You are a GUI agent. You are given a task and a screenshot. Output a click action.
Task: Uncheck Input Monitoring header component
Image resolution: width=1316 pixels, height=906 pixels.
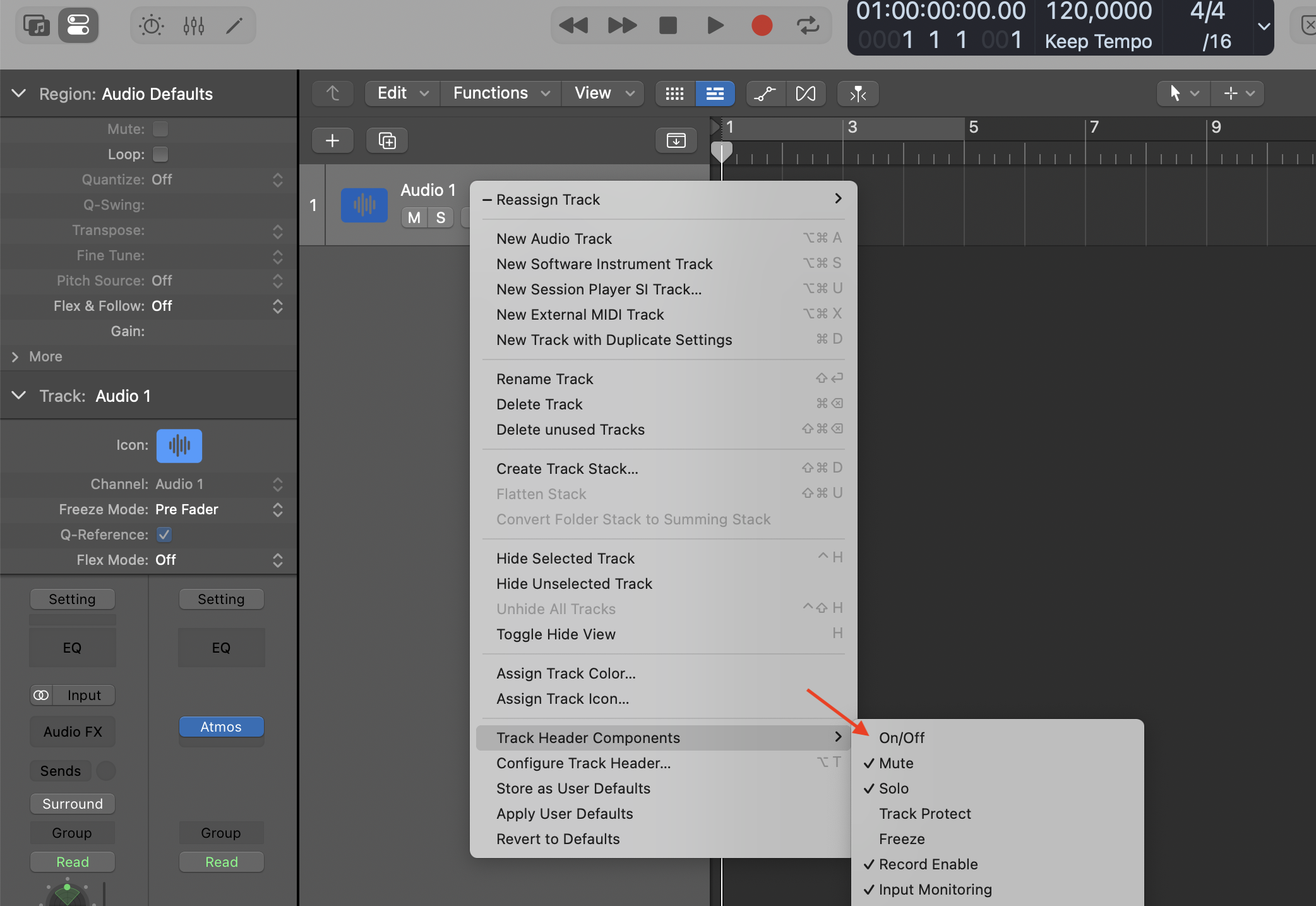click(998, 890)
